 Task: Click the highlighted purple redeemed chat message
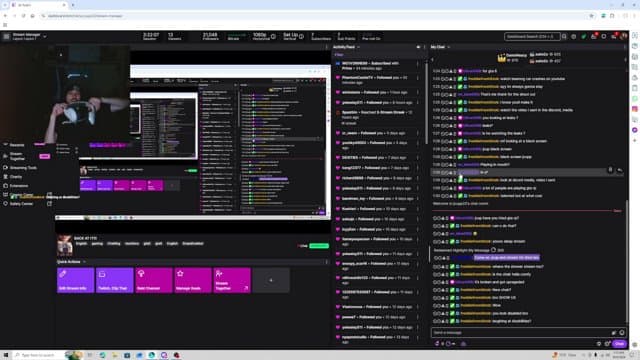click(507, 258)
